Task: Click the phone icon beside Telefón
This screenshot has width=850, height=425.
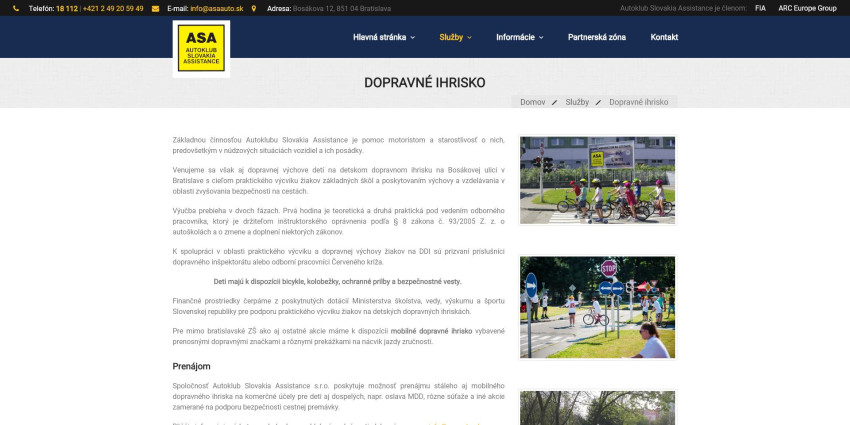Action: point(16,9)
